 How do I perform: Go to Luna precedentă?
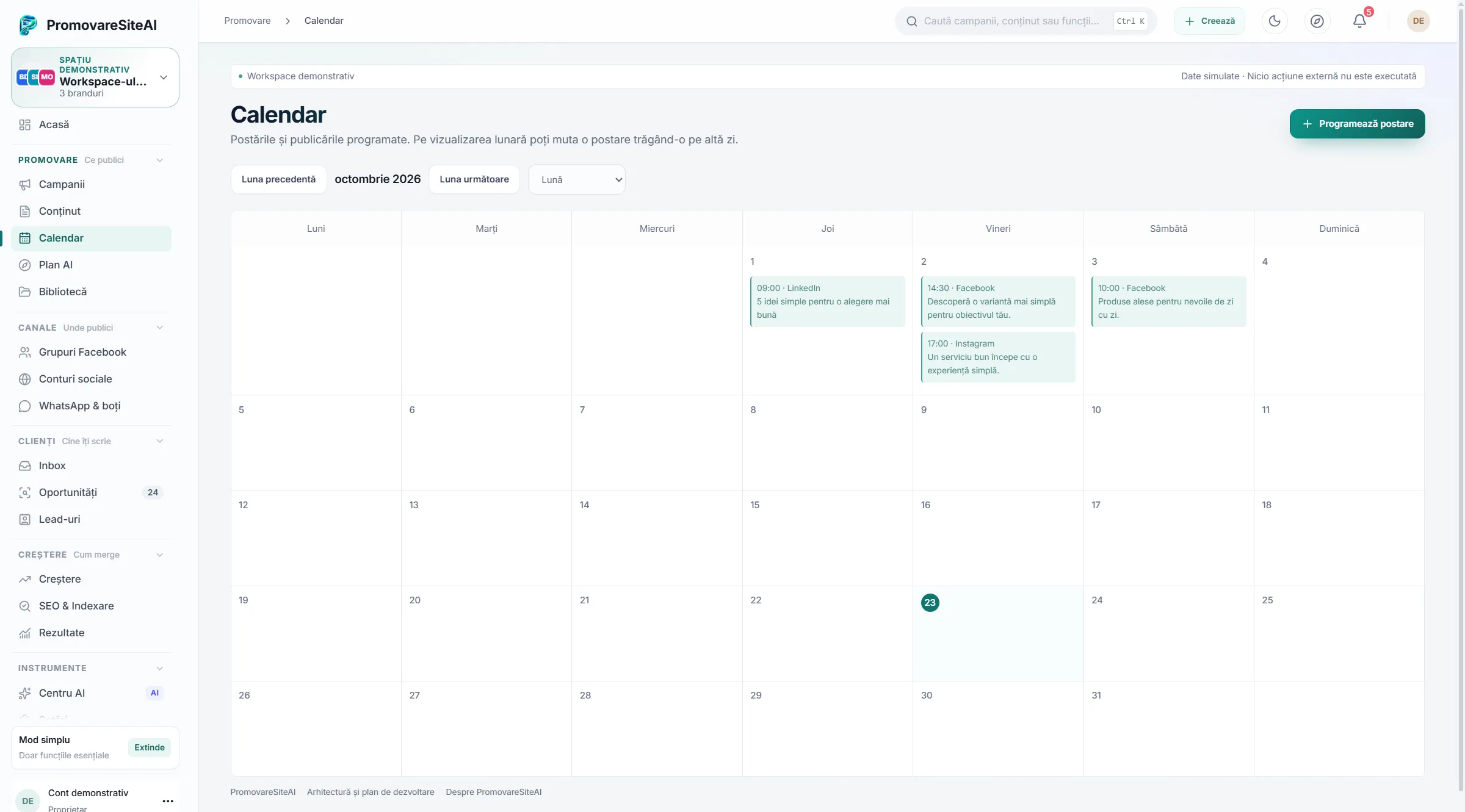pyautogui.click(x=278, y=179)
